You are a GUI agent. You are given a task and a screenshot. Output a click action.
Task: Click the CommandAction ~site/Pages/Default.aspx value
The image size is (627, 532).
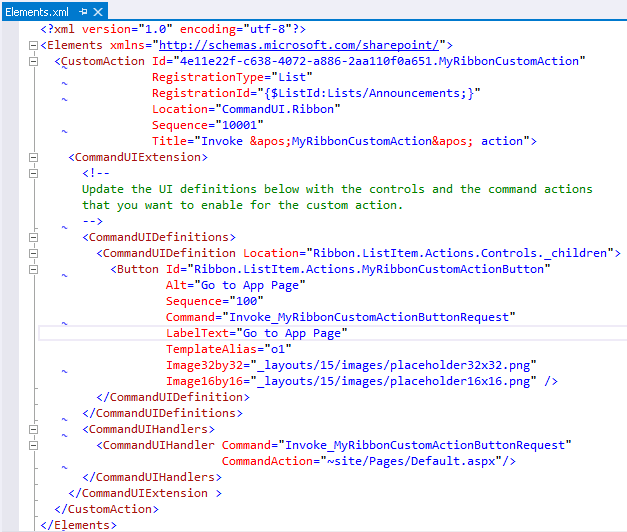[x=411, y=461]
